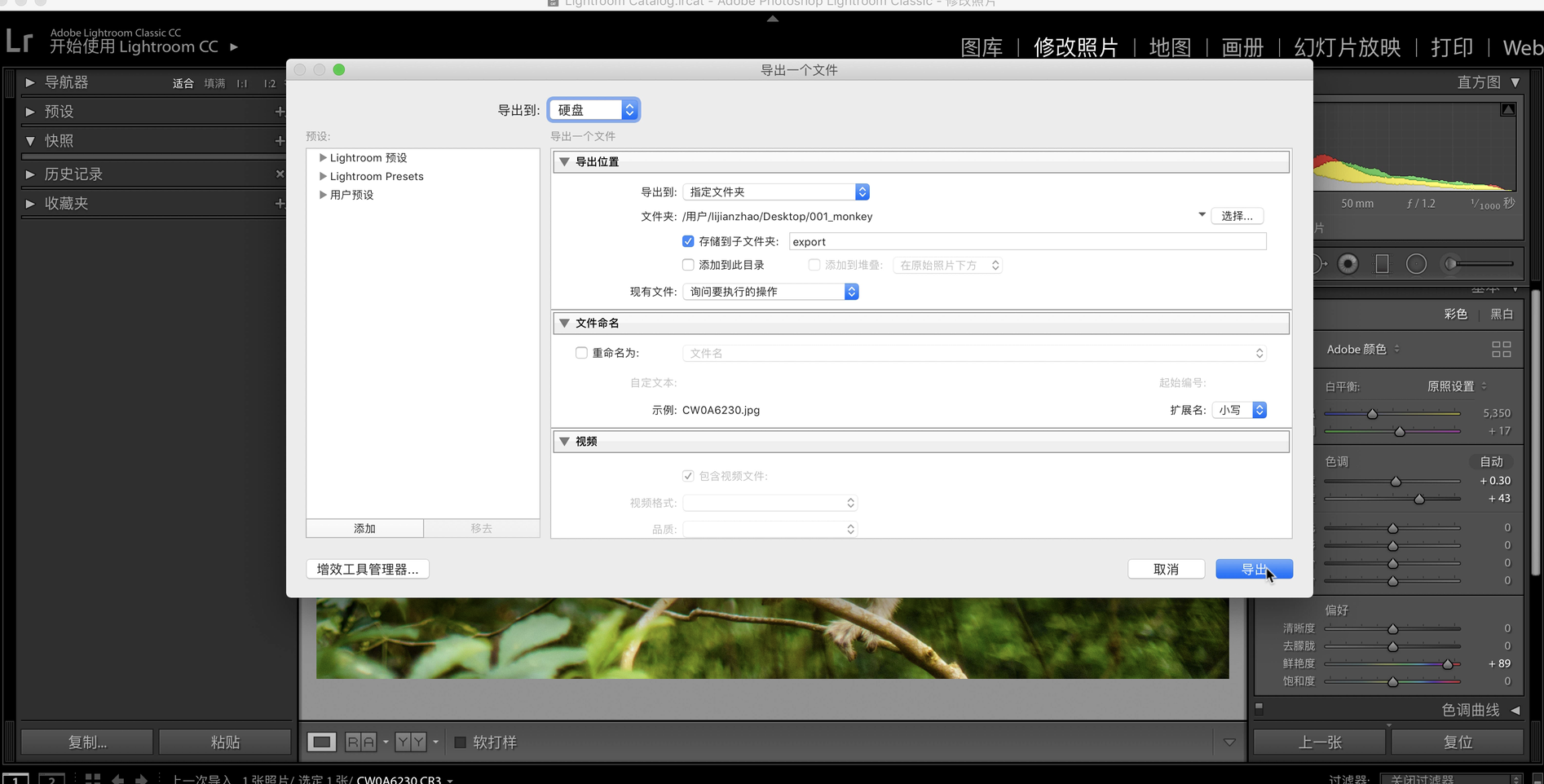Open the extension case dropdown
This screenshot has height=784, width=1544.
pyautogui.click(x=1239, y=410)
